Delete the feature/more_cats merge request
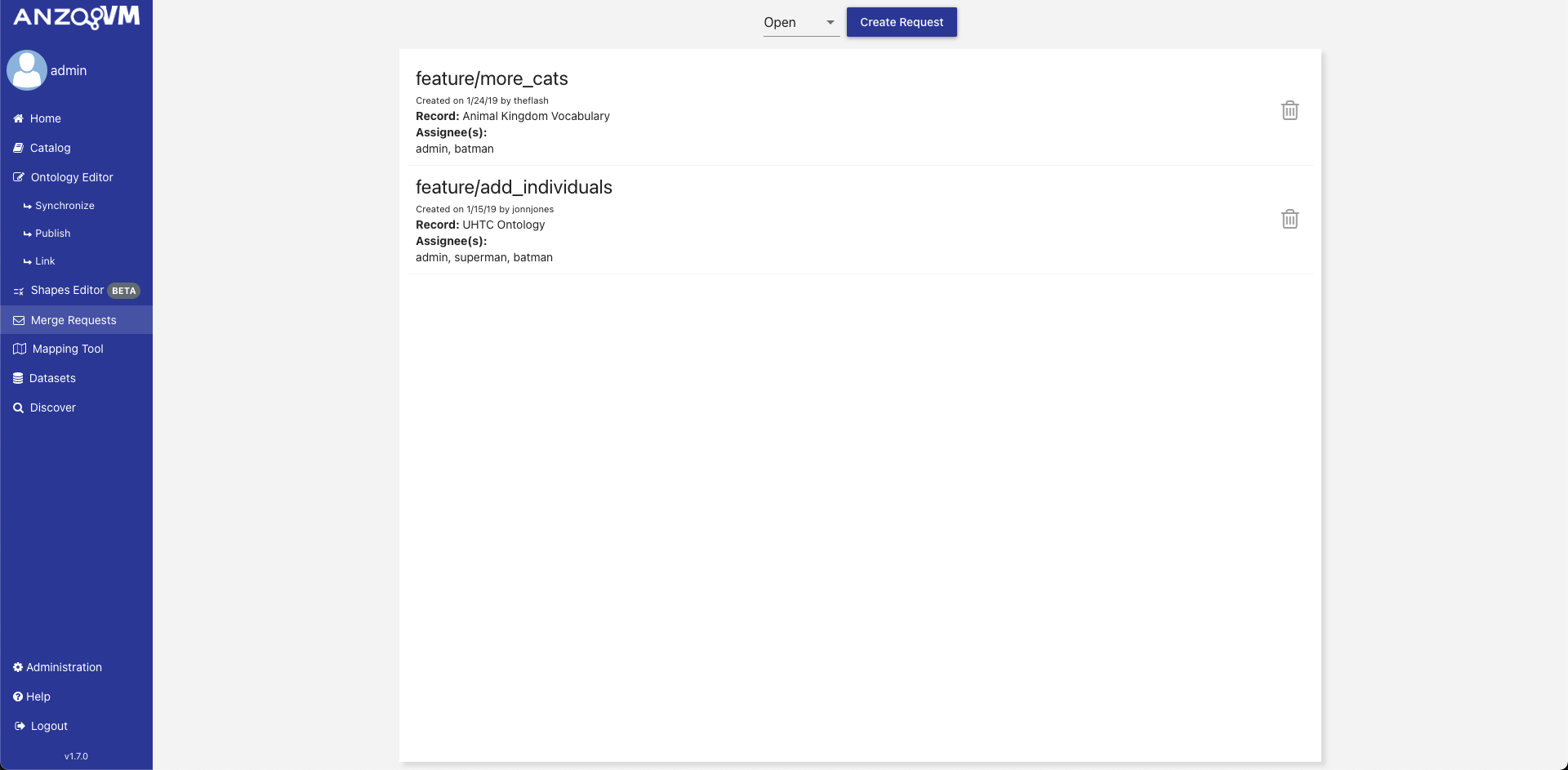 point(1290,109)
